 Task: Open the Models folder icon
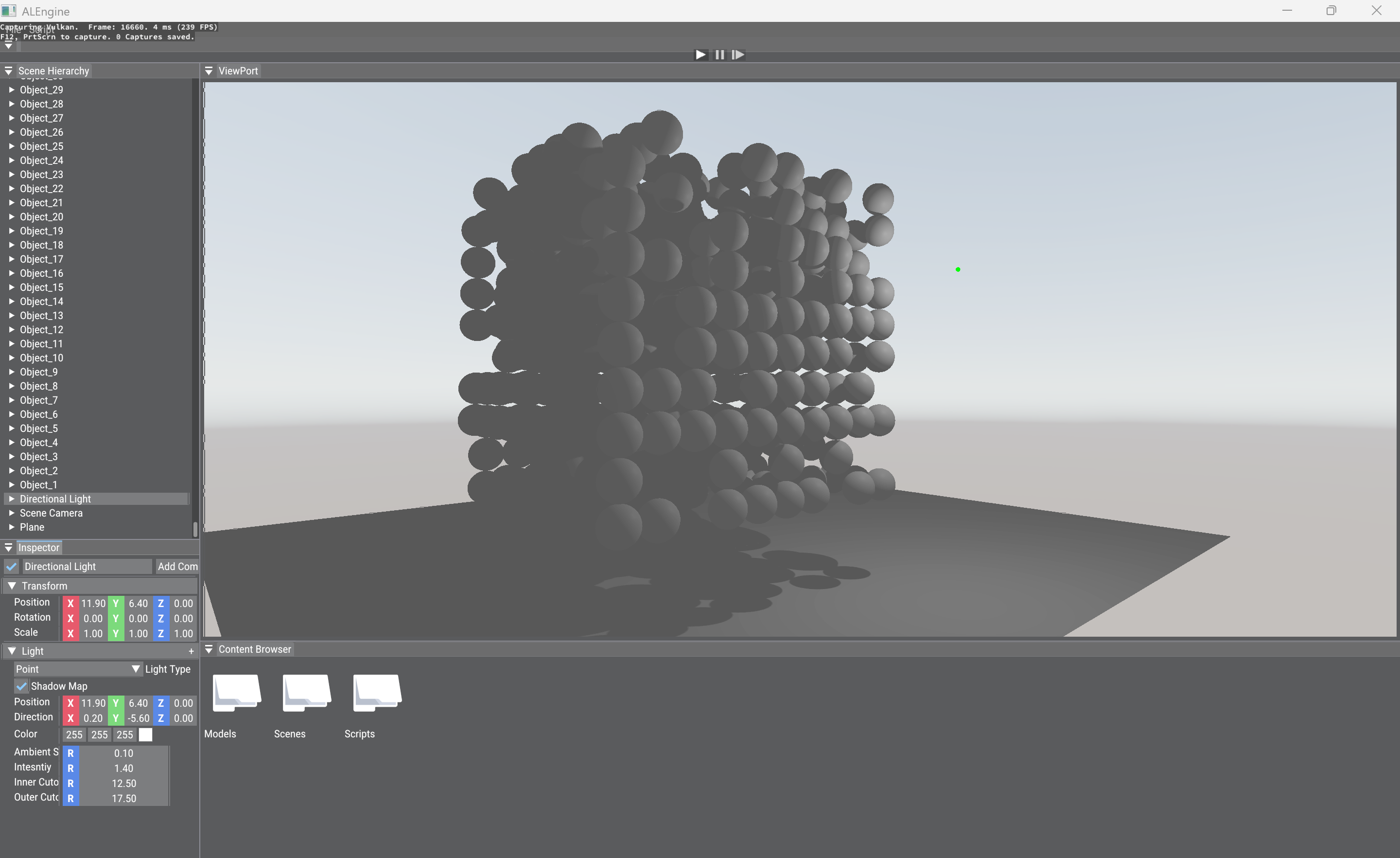pyautogui.click(x=236, y=692)
